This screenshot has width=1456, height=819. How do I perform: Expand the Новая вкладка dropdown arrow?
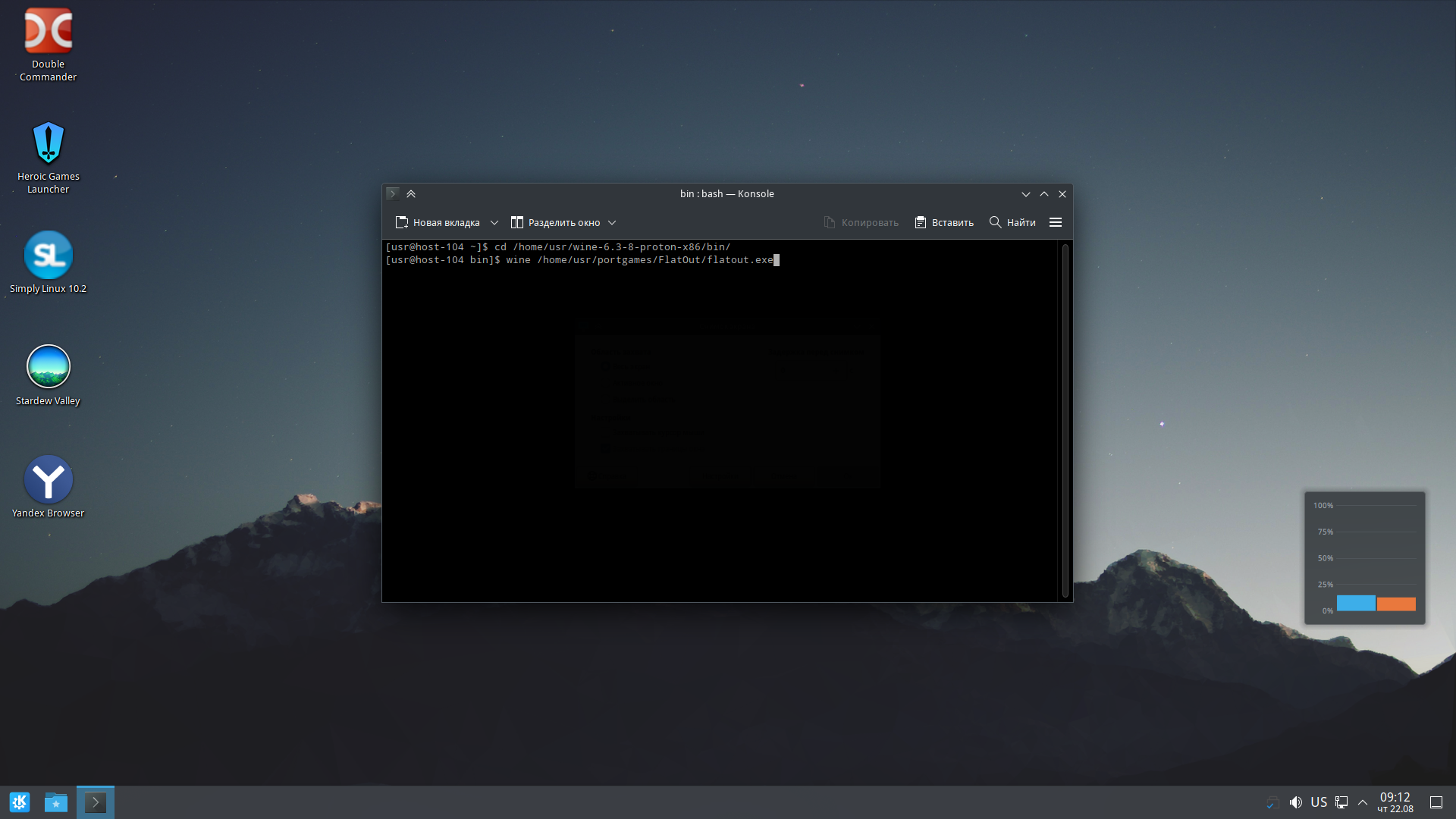[494, 223]
